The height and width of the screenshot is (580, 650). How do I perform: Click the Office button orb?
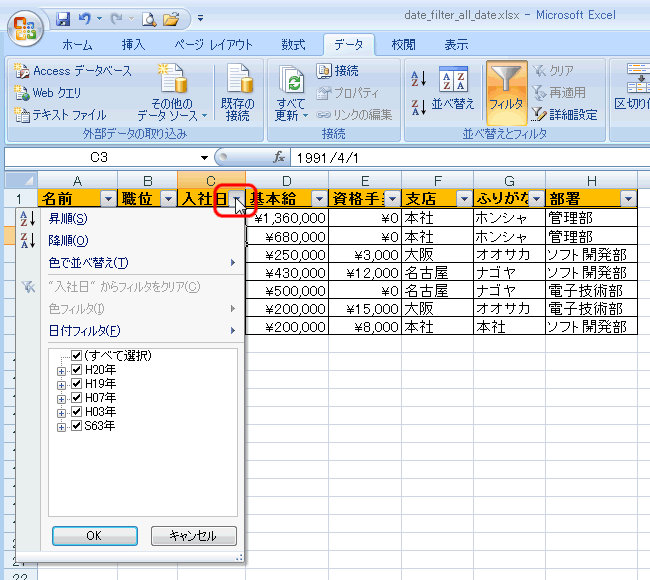[x=25, y=27]
